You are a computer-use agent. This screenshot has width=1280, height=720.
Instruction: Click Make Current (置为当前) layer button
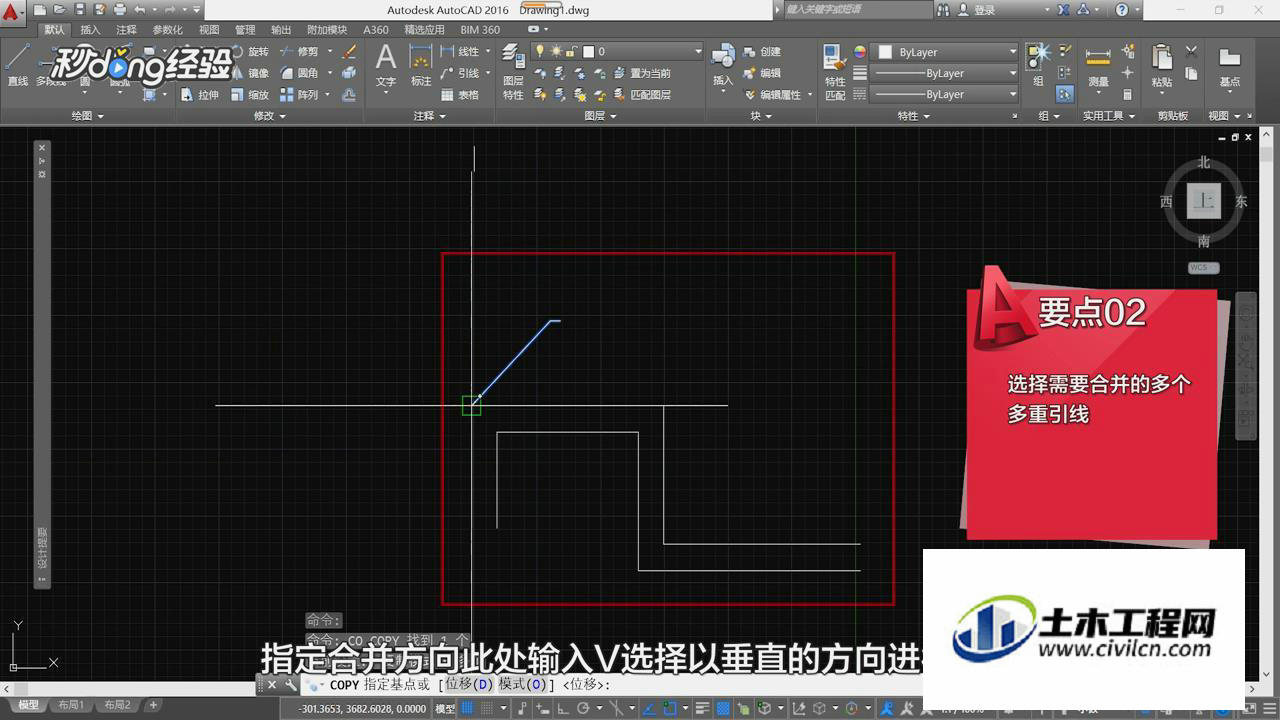point(642,73)
